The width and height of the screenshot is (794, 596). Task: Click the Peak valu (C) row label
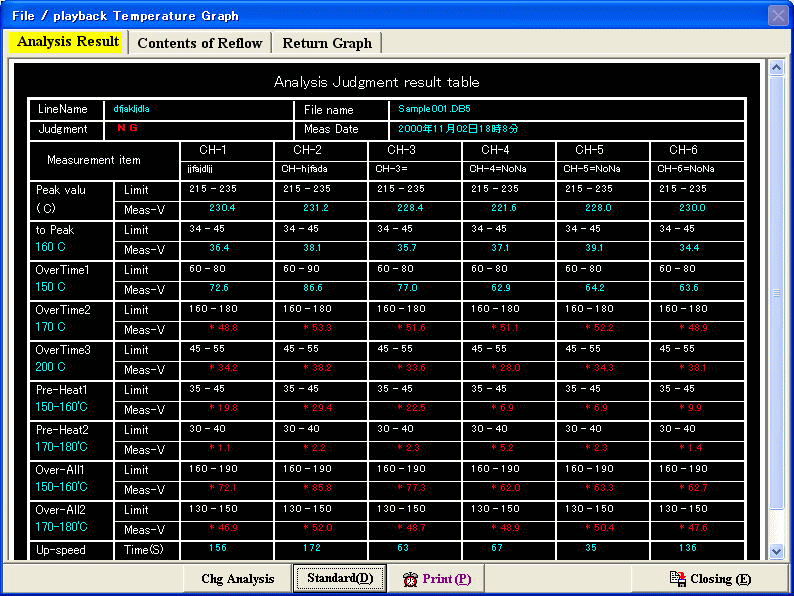coord(71,200)
